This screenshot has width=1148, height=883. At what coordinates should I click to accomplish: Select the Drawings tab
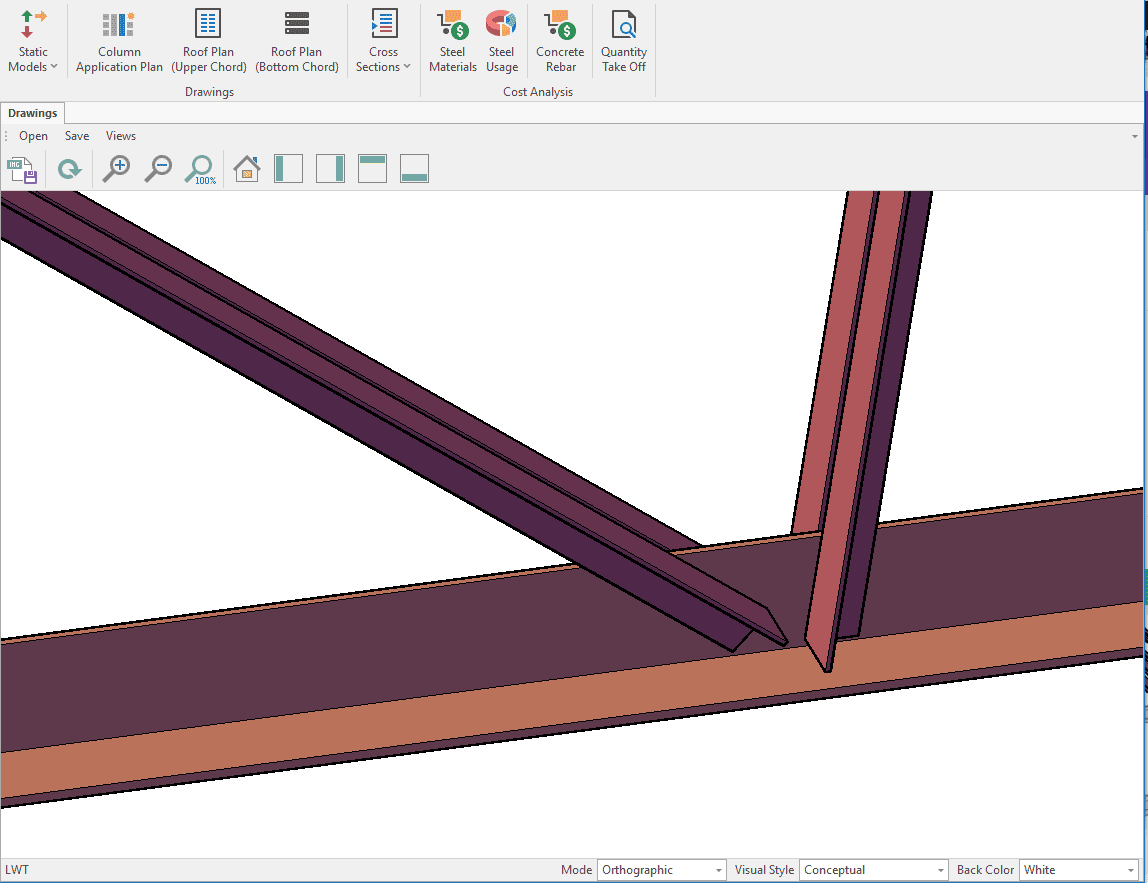coord(33,113)
